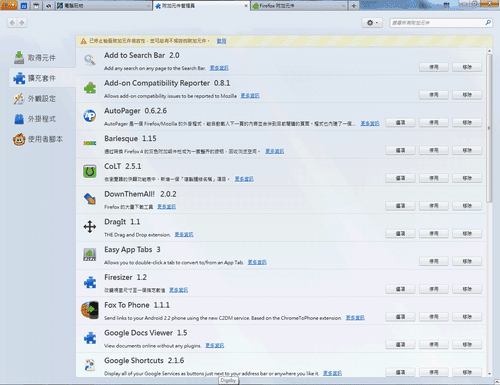Click the AutoPager AP icon
Viewport: 500px width, 385px height.
coord(90,116)
